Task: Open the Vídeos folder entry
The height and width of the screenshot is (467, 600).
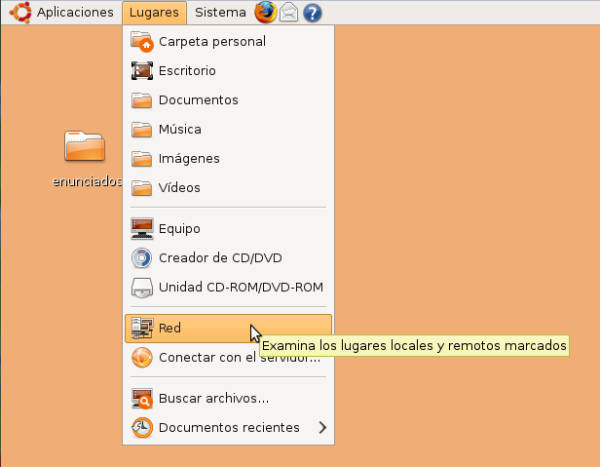Action: pyautogui.click(x=180, y=187)
